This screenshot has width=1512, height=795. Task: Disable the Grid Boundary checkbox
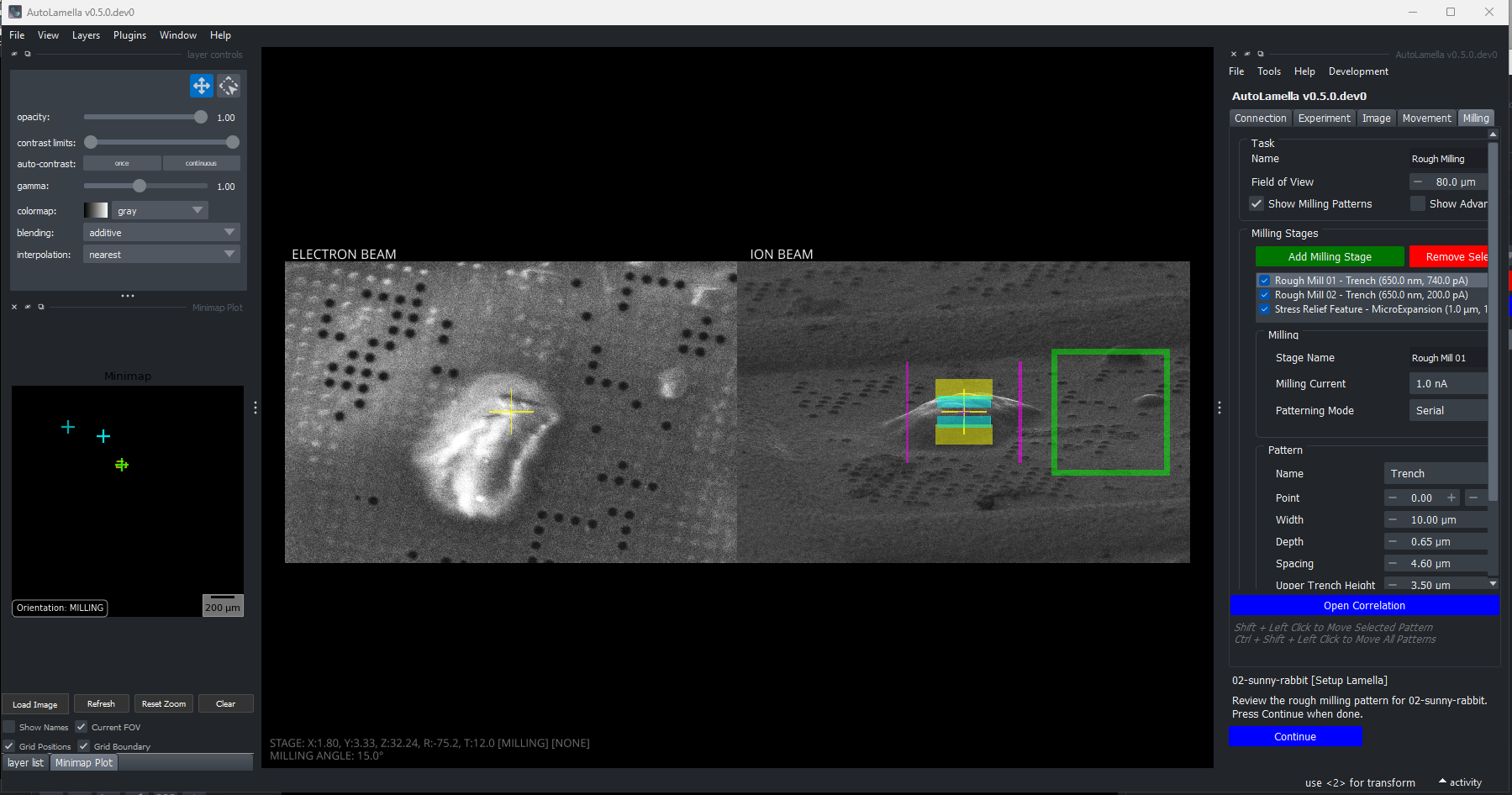(x=84, y=745)
